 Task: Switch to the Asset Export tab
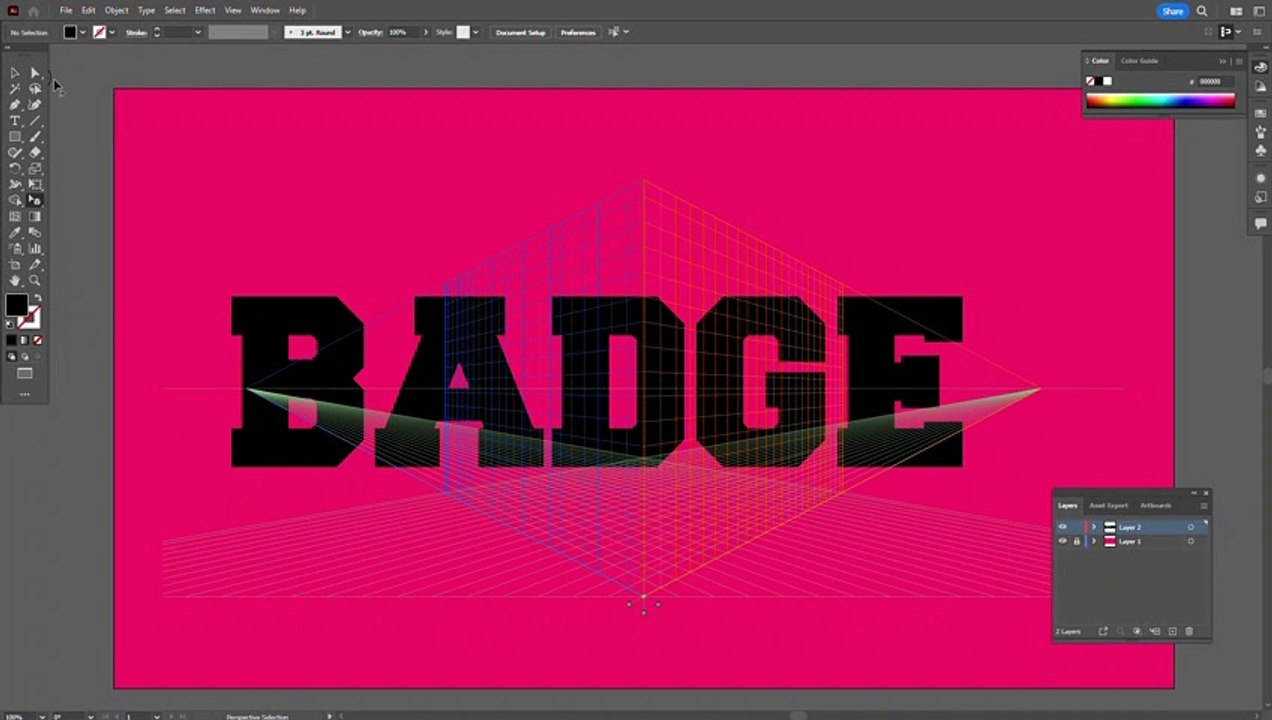(1108, 505)
